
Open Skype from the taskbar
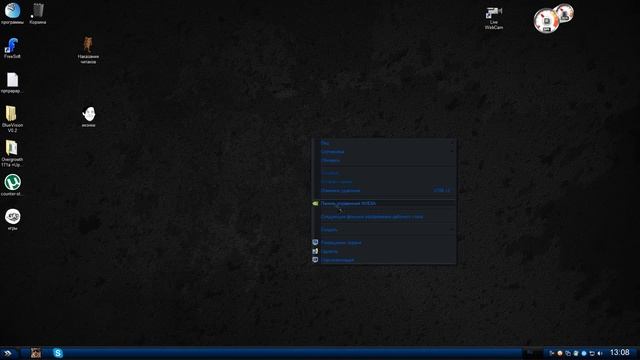[58, 353]
